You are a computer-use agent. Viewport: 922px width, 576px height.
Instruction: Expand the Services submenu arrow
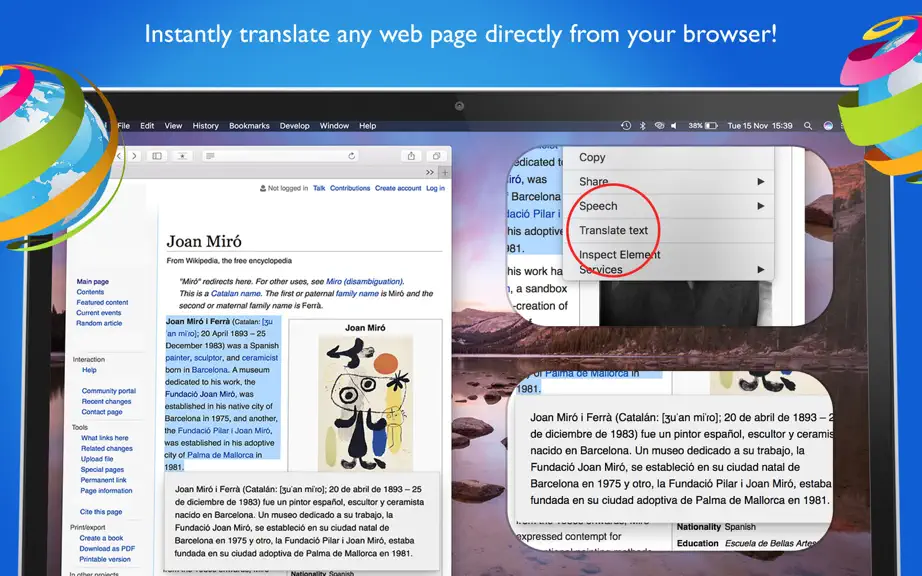[761, 270]
